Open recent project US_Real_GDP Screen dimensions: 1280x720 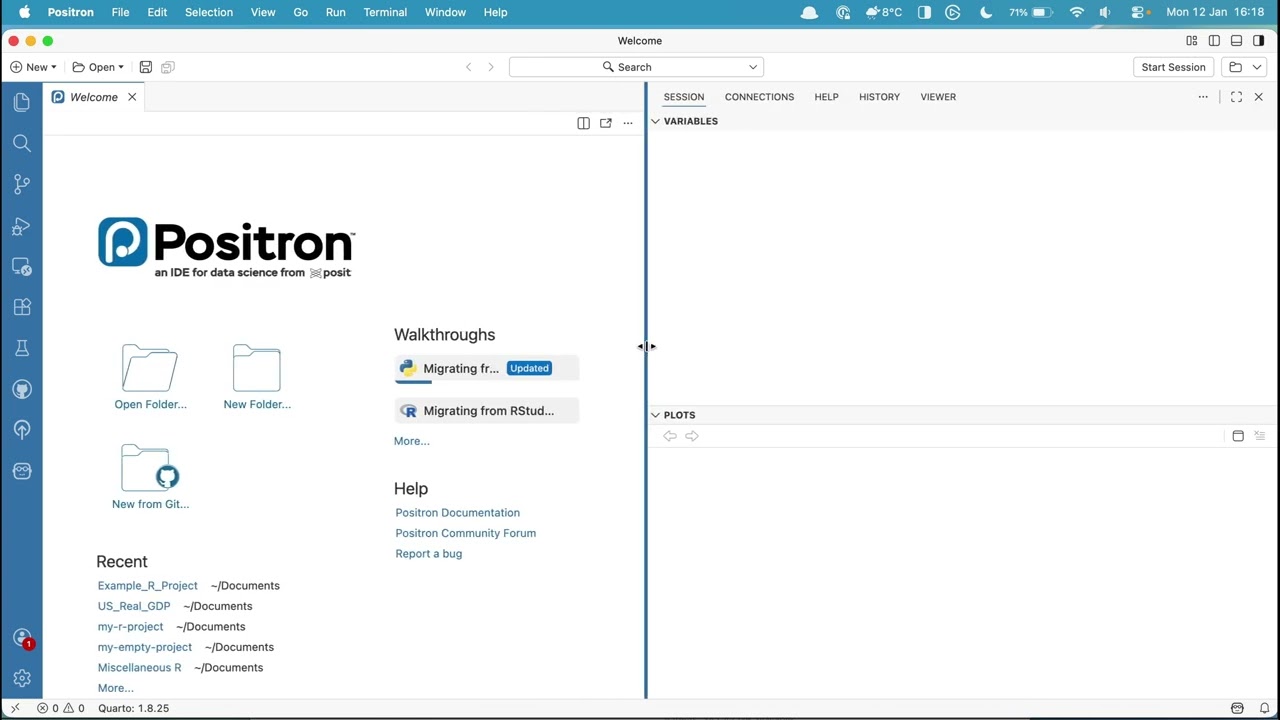(134, 606)
